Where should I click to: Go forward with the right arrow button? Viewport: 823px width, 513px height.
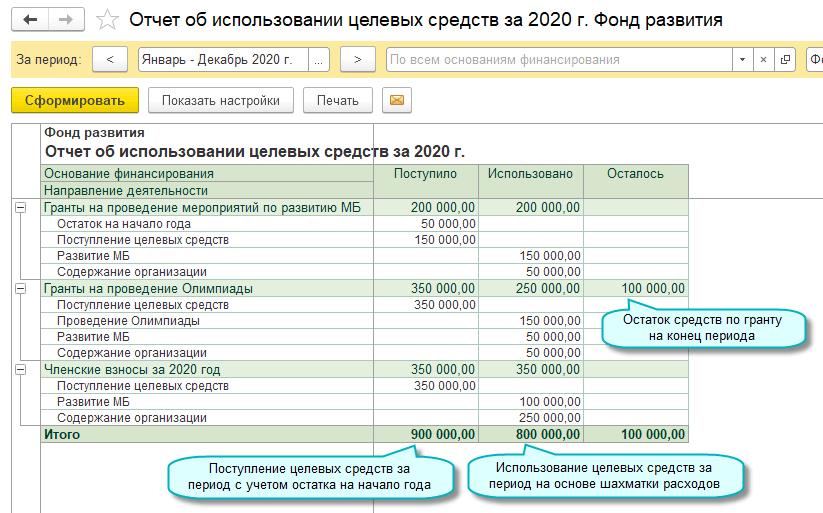click(66, 20)
